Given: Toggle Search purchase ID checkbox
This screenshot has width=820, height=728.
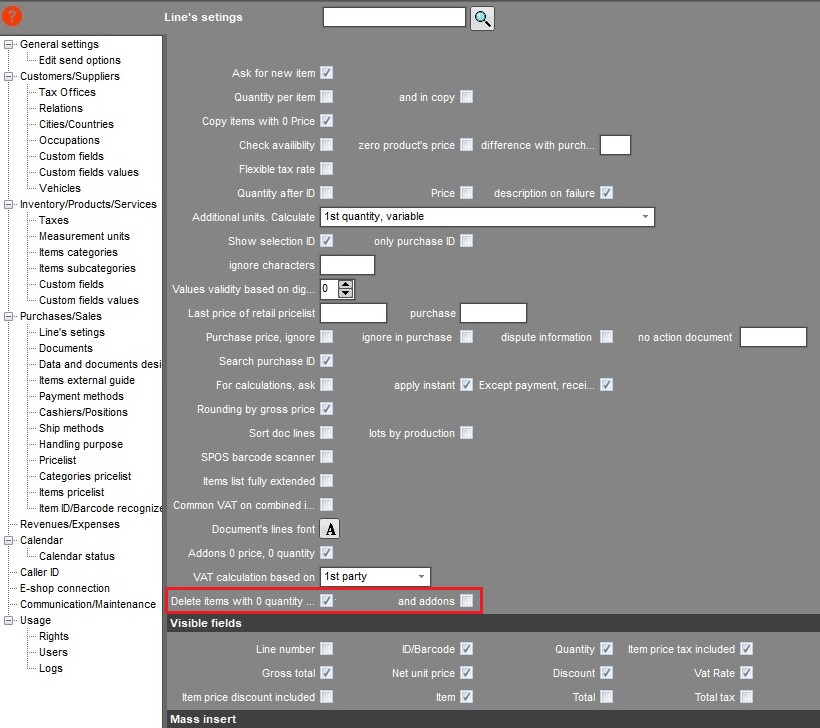Looking at the screenshot, I should pyautogui.click(x=326, y=361).
